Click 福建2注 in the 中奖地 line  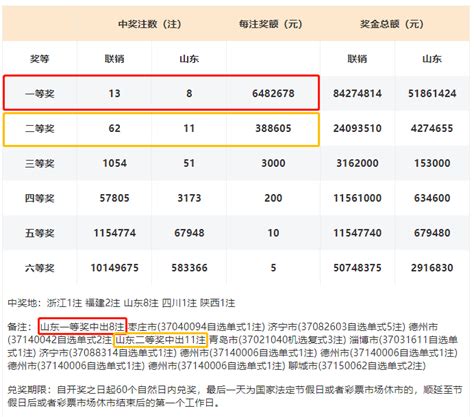(102, 303)
